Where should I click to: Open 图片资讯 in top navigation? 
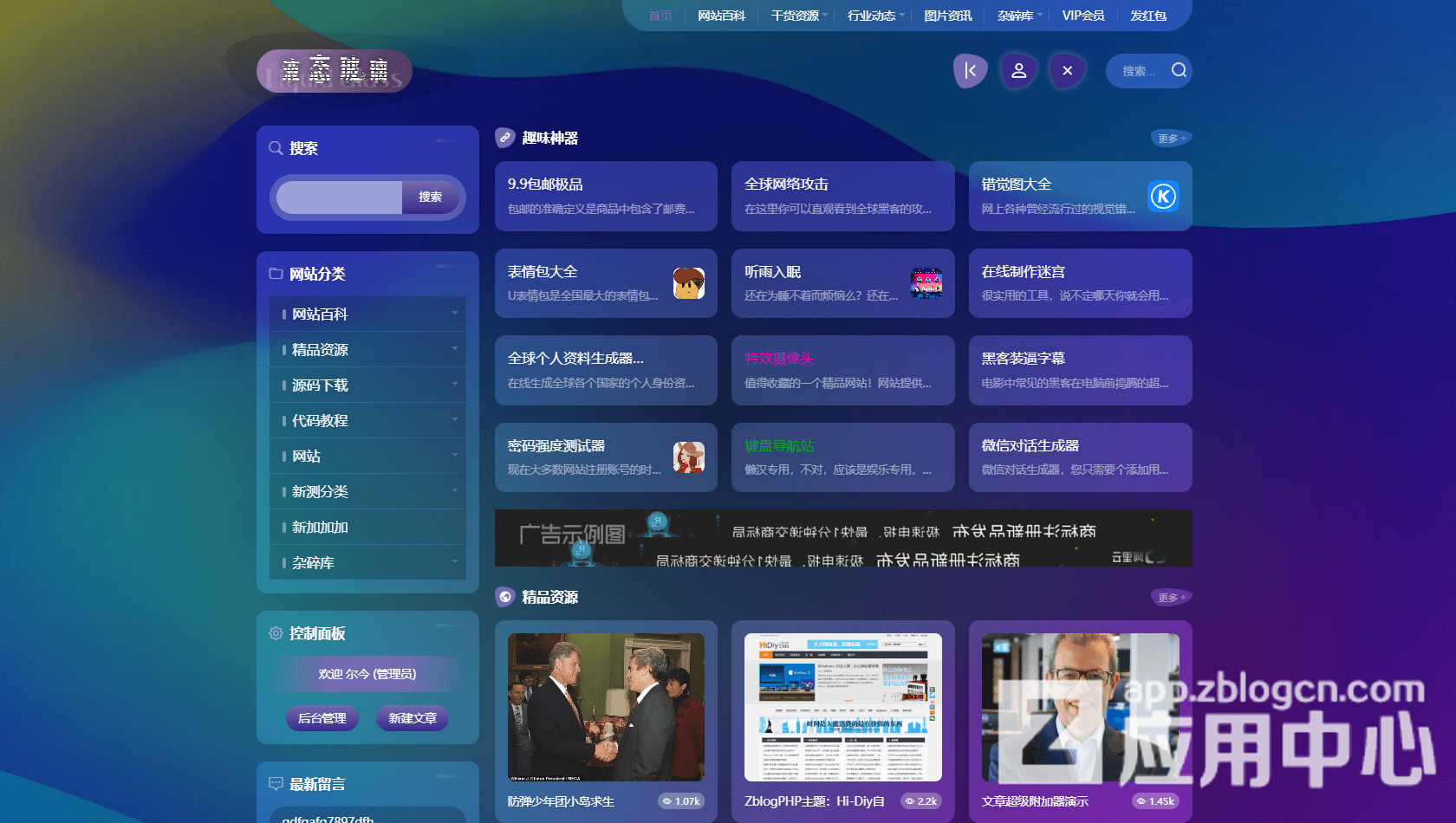point(948,16)
